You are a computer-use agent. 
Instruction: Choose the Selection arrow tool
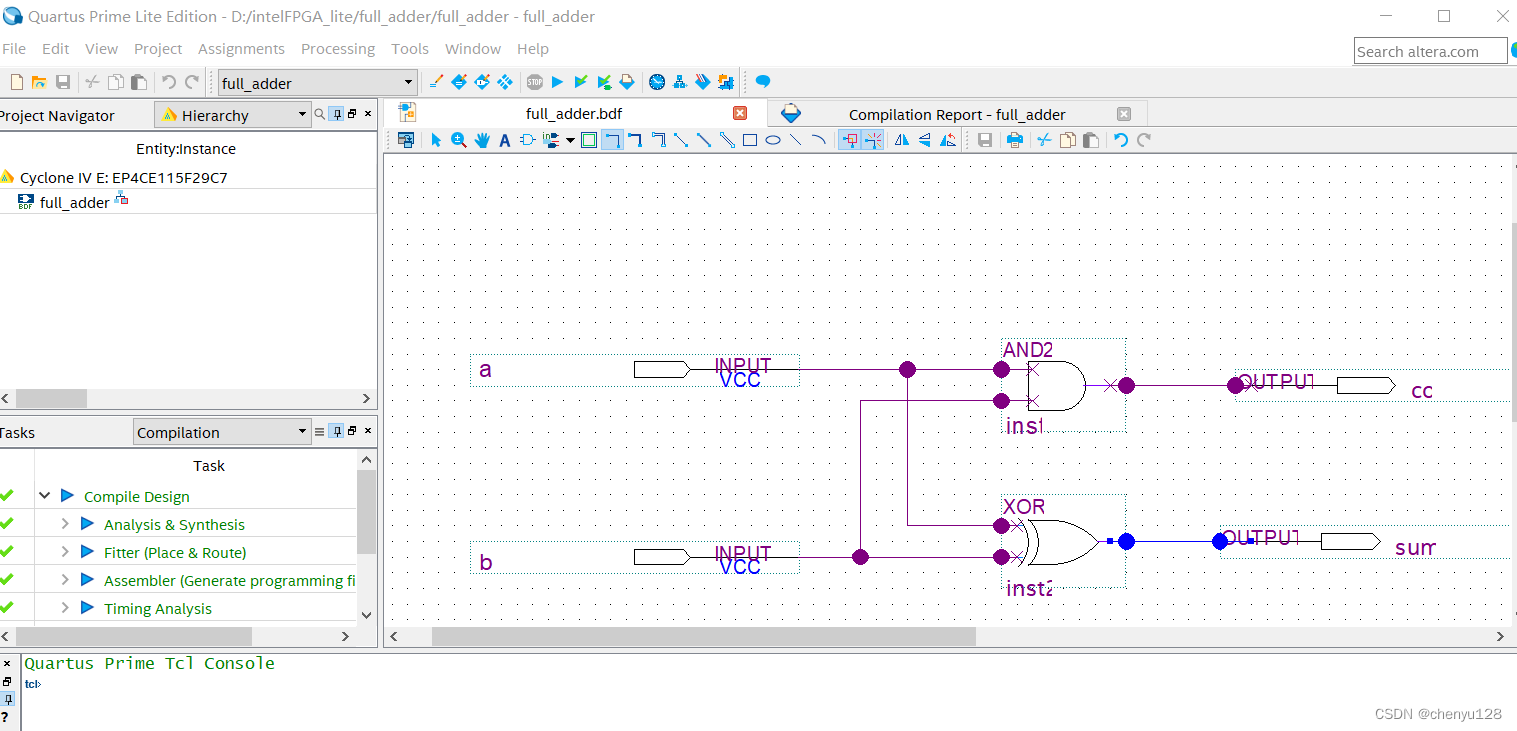click(436, 140)
